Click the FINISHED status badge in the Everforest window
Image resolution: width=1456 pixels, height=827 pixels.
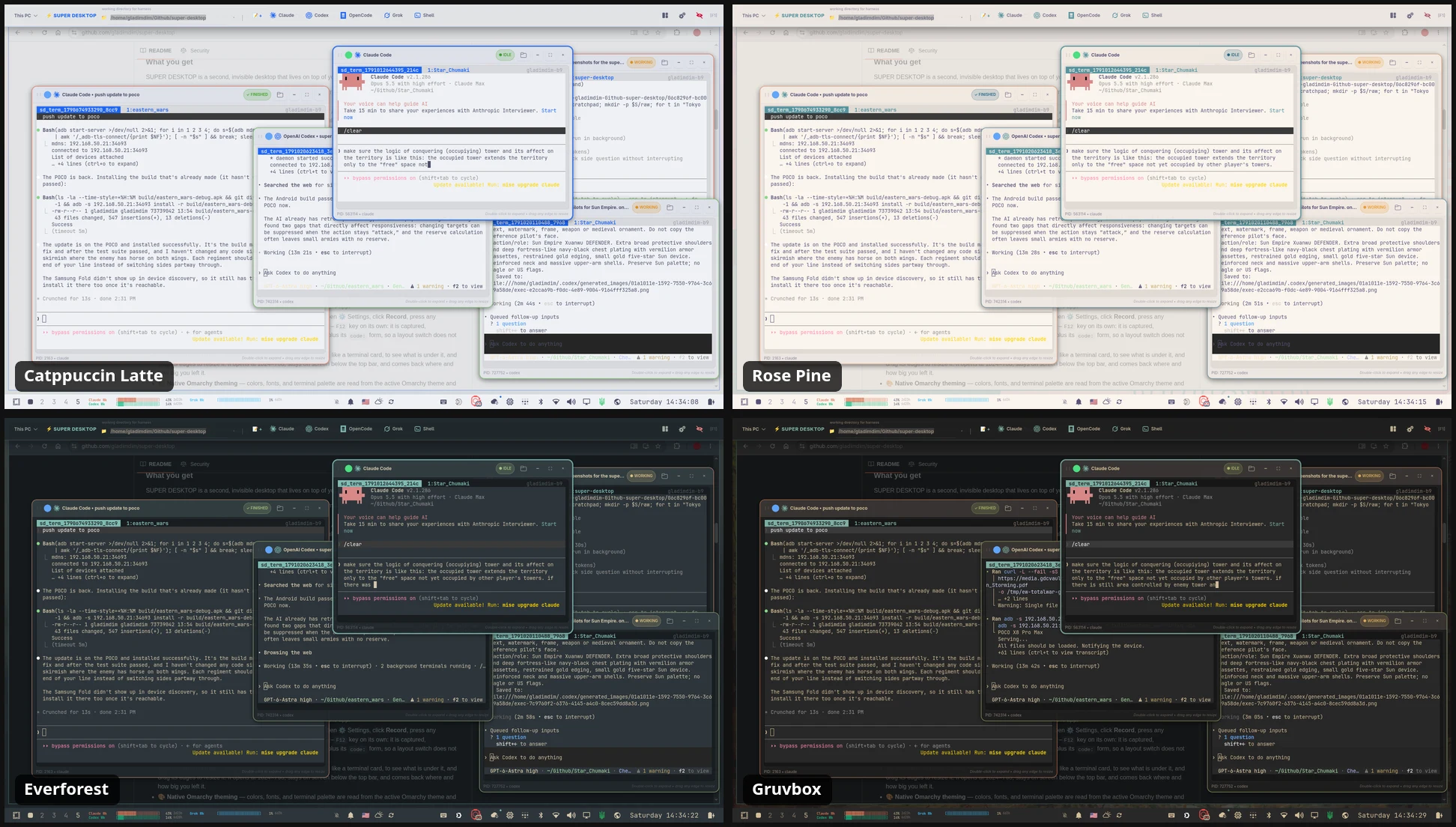257,508
